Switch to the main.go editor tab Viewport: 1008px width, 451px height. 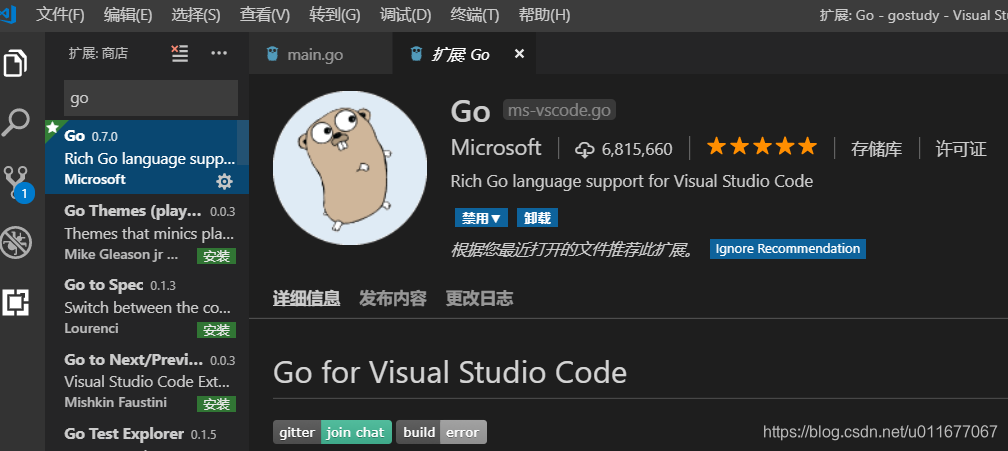coord(320,54)
